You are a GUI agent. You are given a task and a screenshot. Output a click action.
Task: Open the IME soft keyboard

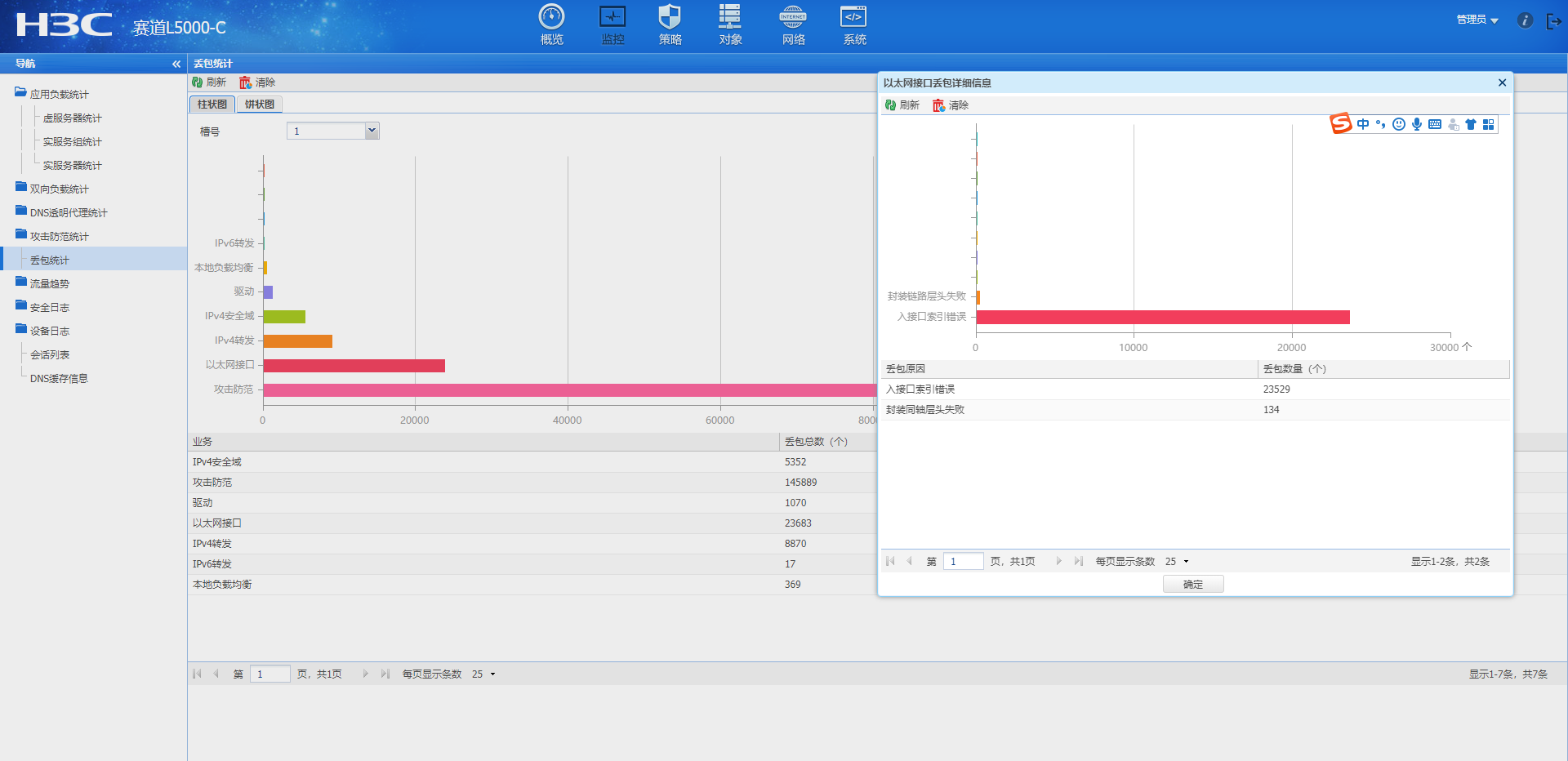point(1435,124)
